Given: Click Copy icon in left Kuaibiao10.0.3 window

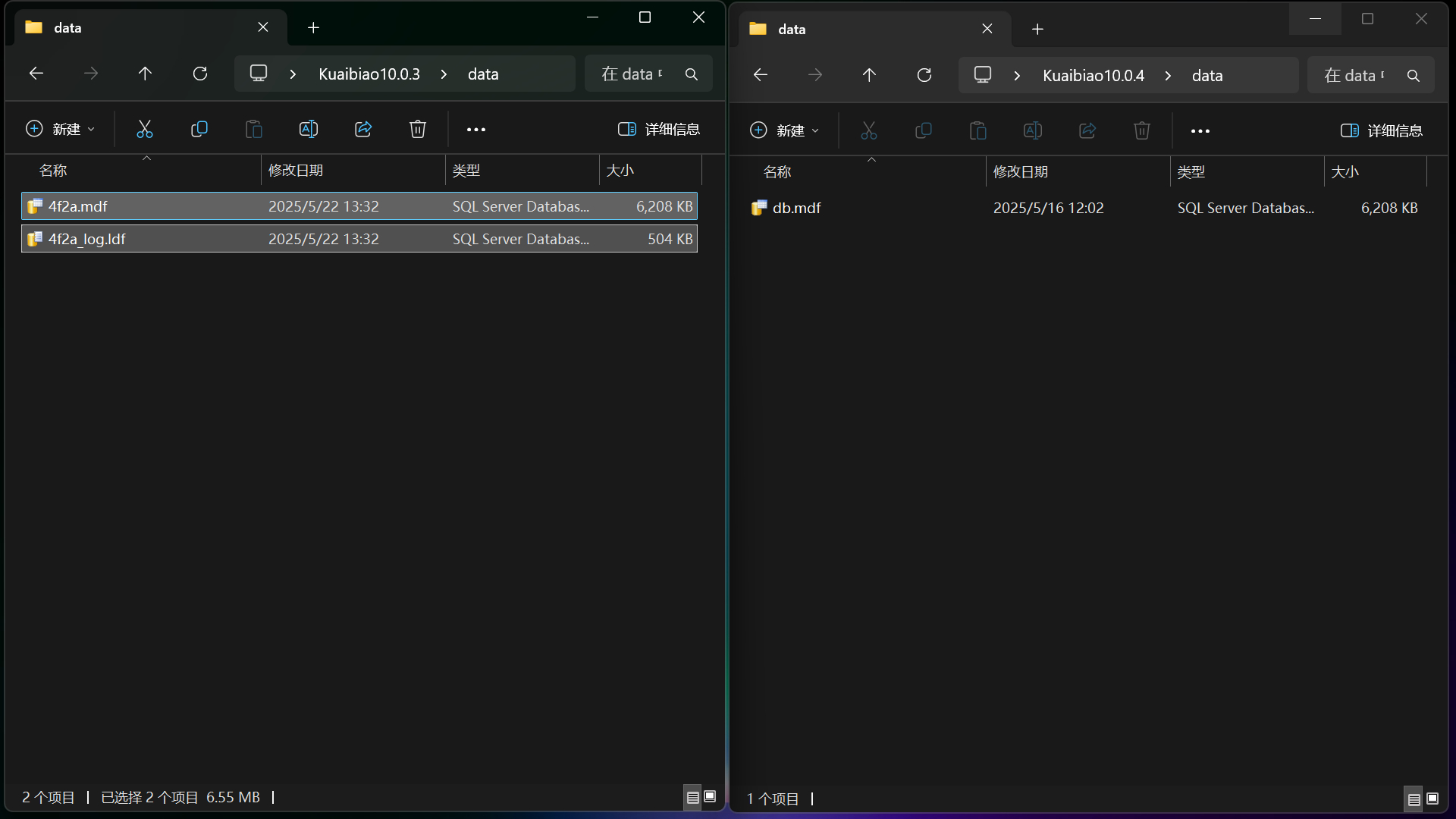Looking at the screenshot, I should click(x=199, y=129).
